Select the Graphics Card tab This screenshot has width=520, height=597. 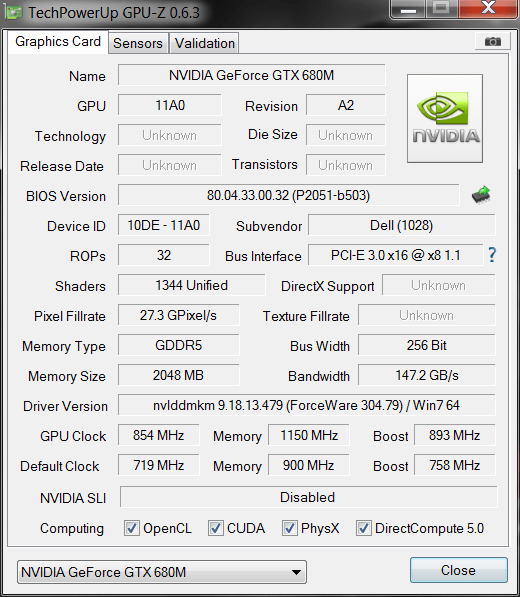(x=58, y=42)
